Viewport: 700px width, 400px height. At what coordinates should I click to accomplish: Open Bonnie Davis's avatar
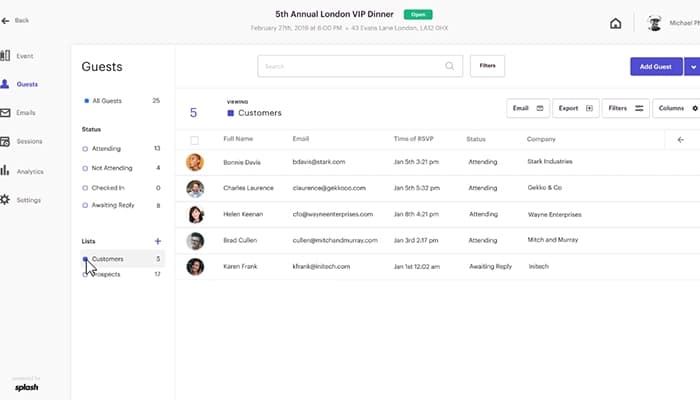[195, 161]
